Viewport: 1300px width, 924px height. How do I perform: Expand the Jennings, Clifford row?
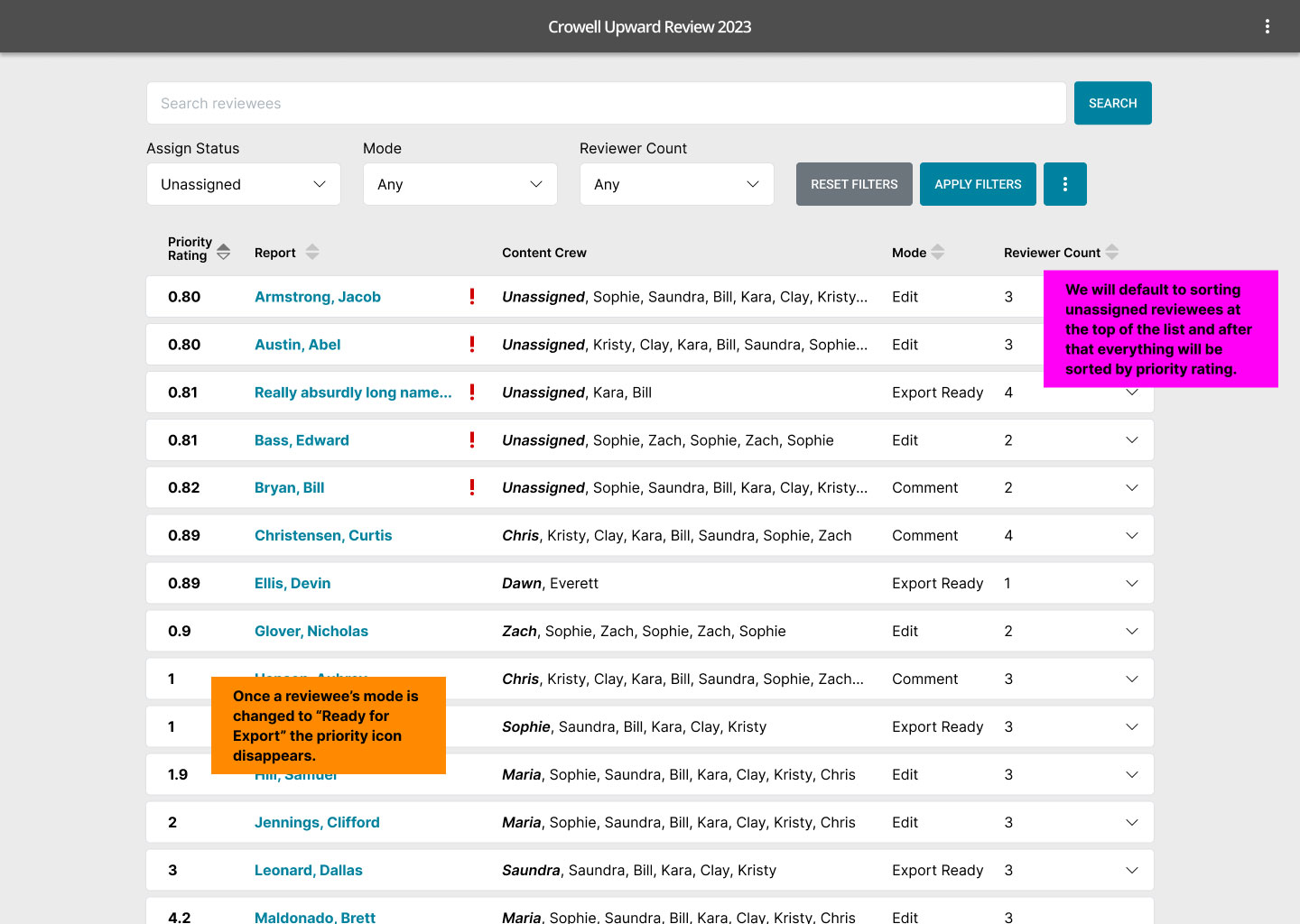tap(1132, 822)
